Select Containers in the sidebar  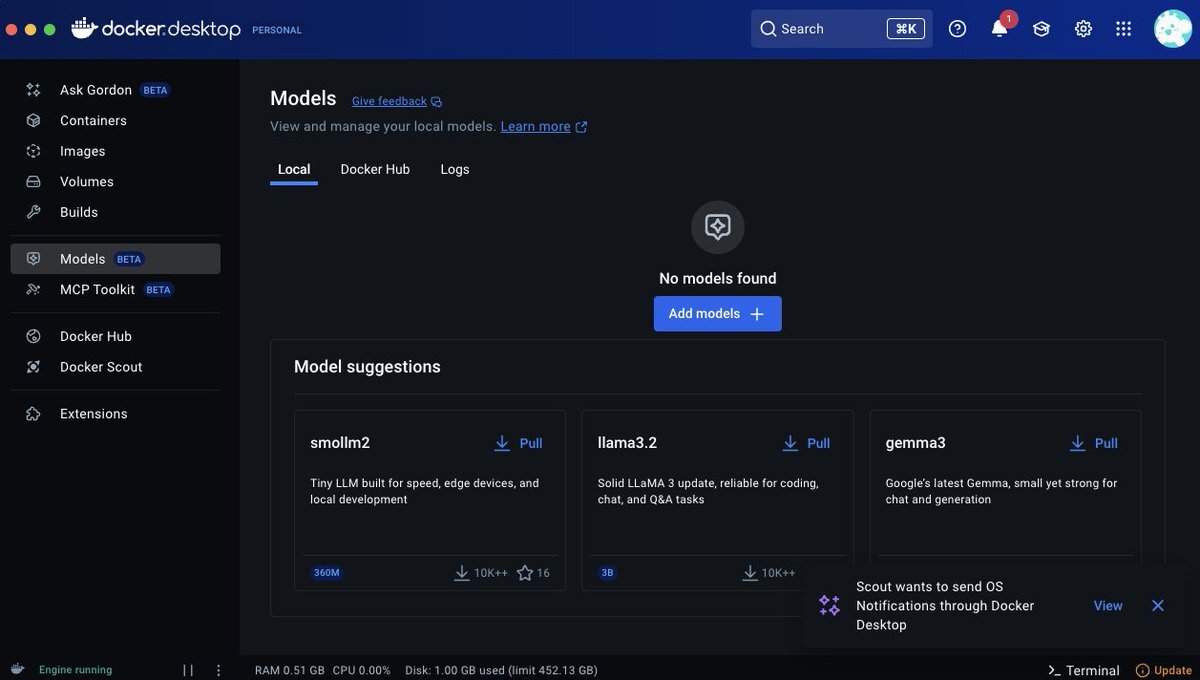[115, 120]
